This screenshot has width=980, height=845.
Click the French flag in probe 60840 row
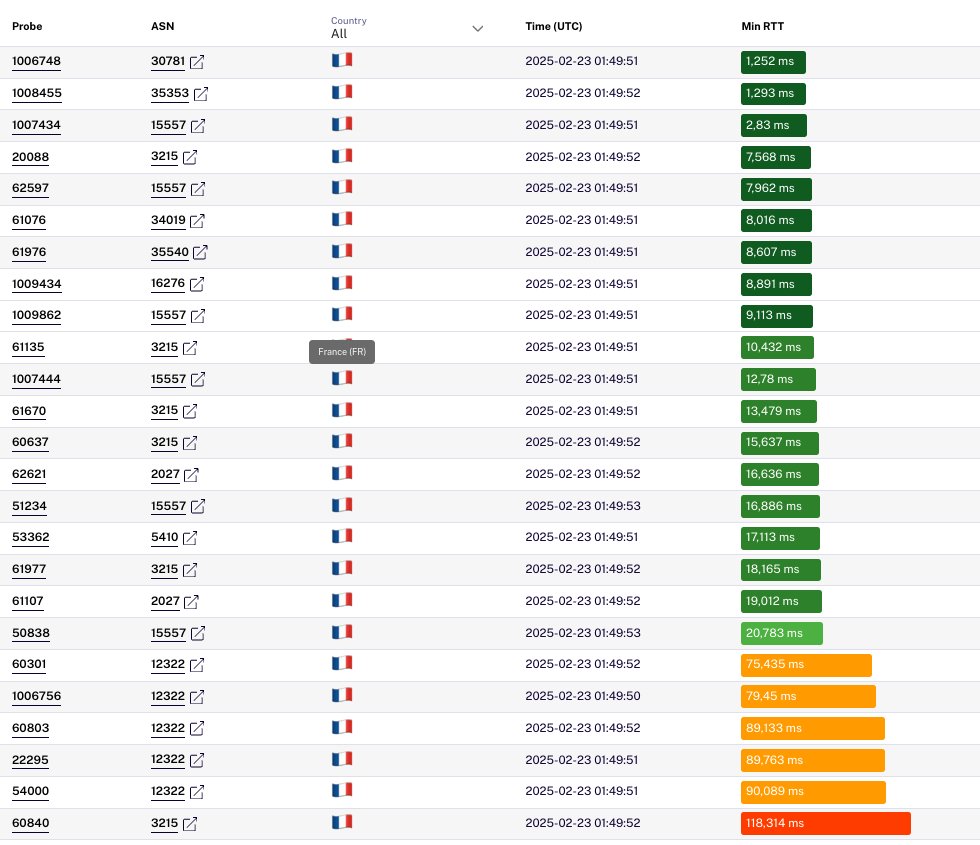[x=342, y=822]
